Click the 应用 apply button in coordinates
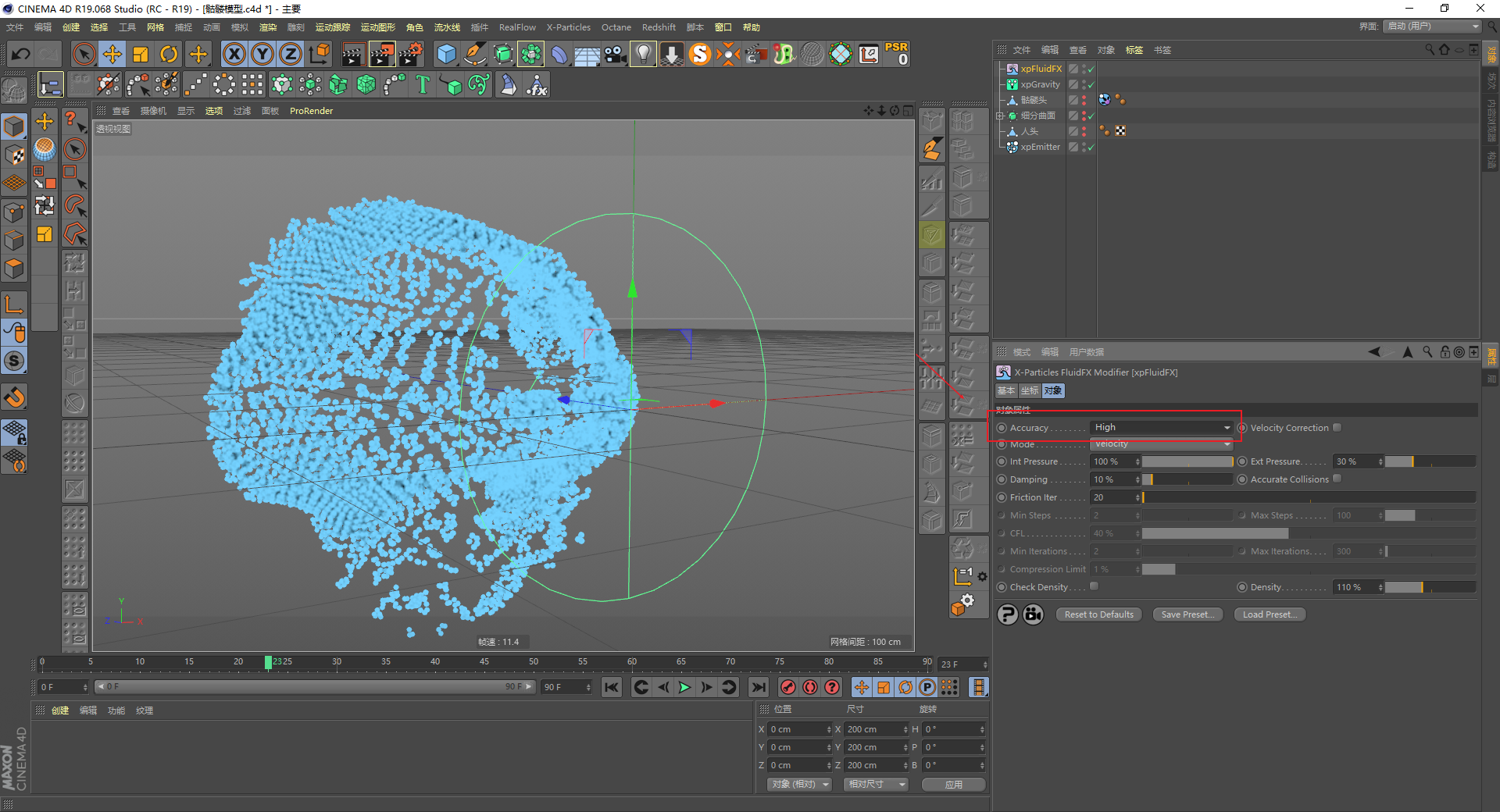The height and width of the screenshot is (812, 1500). [x=954, y=785]
